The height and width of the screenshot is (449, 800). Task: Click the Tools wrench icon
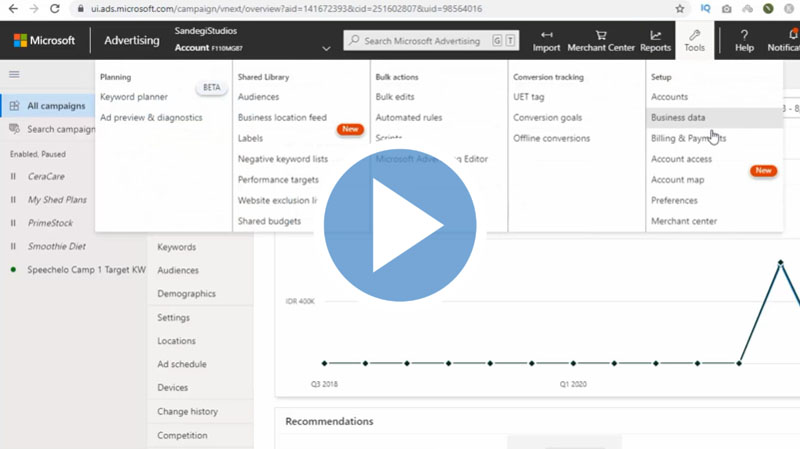click(694, 35)
